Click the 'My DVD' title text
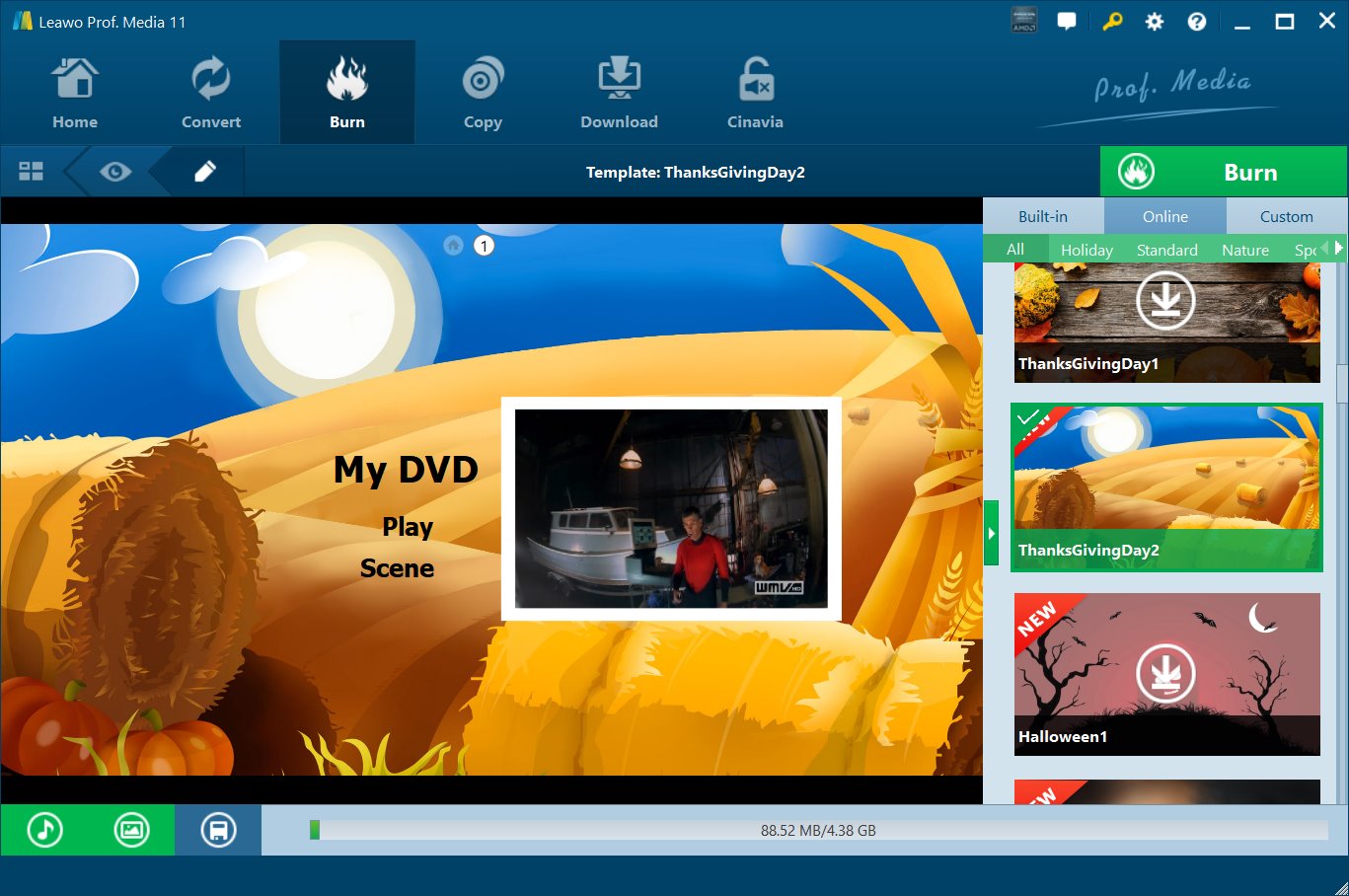The image size is (1349, 896). (x=406, y=470)
